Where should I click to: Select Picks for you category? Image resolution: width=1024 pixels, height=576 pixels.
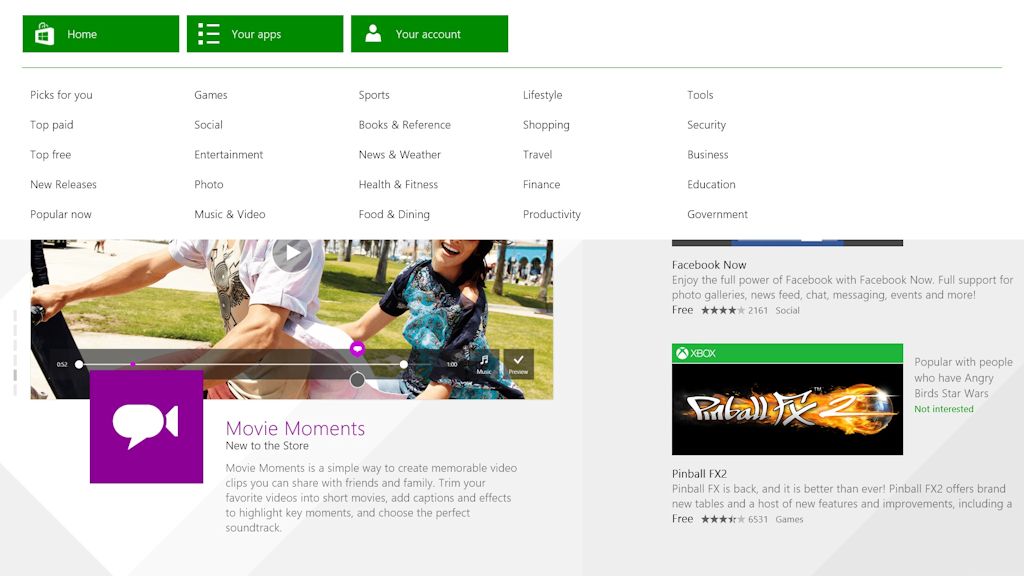[x=61, y=95]
